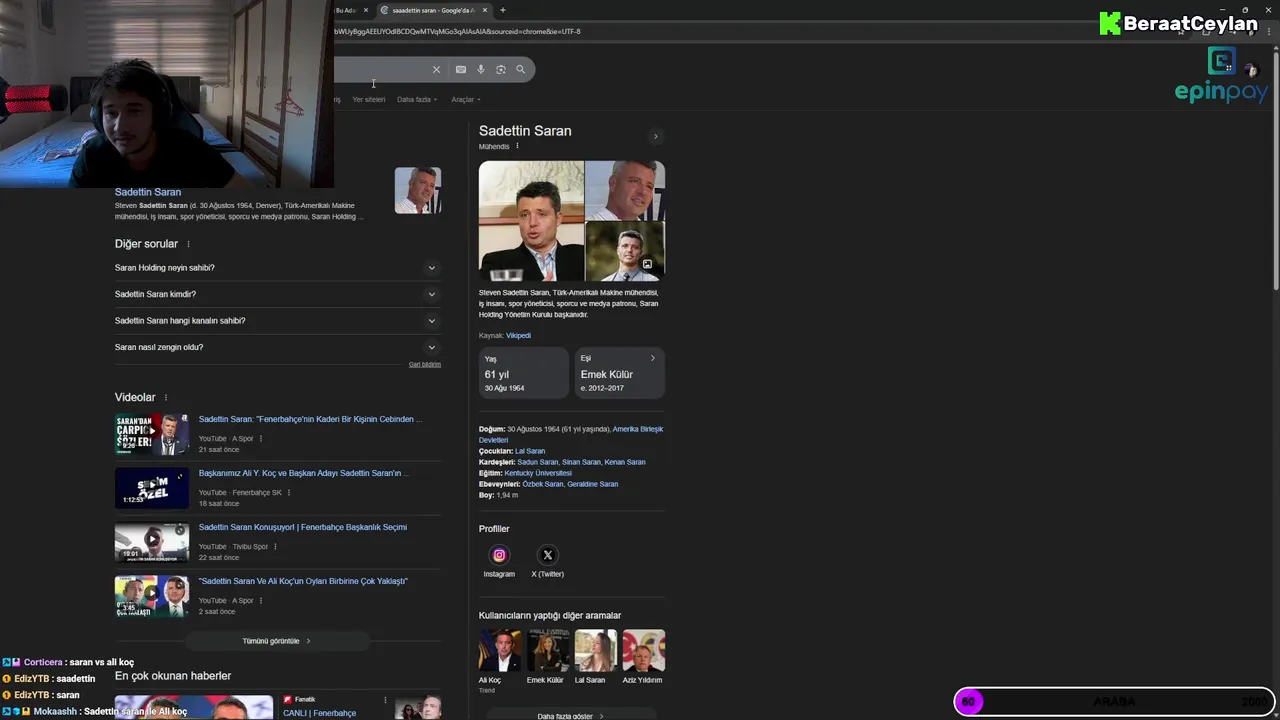Open the Ali Koç related search thumbnail

(x=499, y=650)
